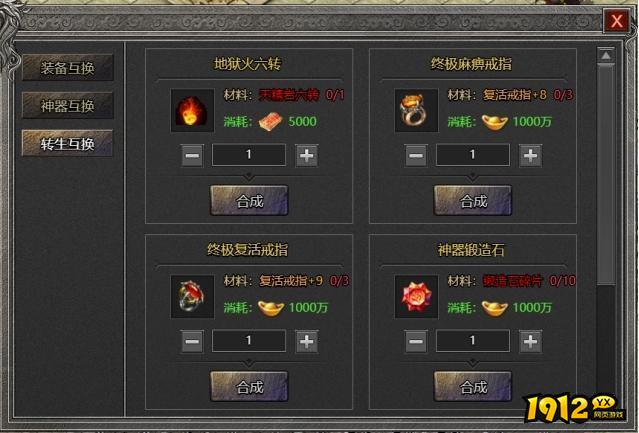The height and width of the screenshot is (433, 639).
Task: Click the gold ingot icon under 神器锻造石
Action: point(495,308)
